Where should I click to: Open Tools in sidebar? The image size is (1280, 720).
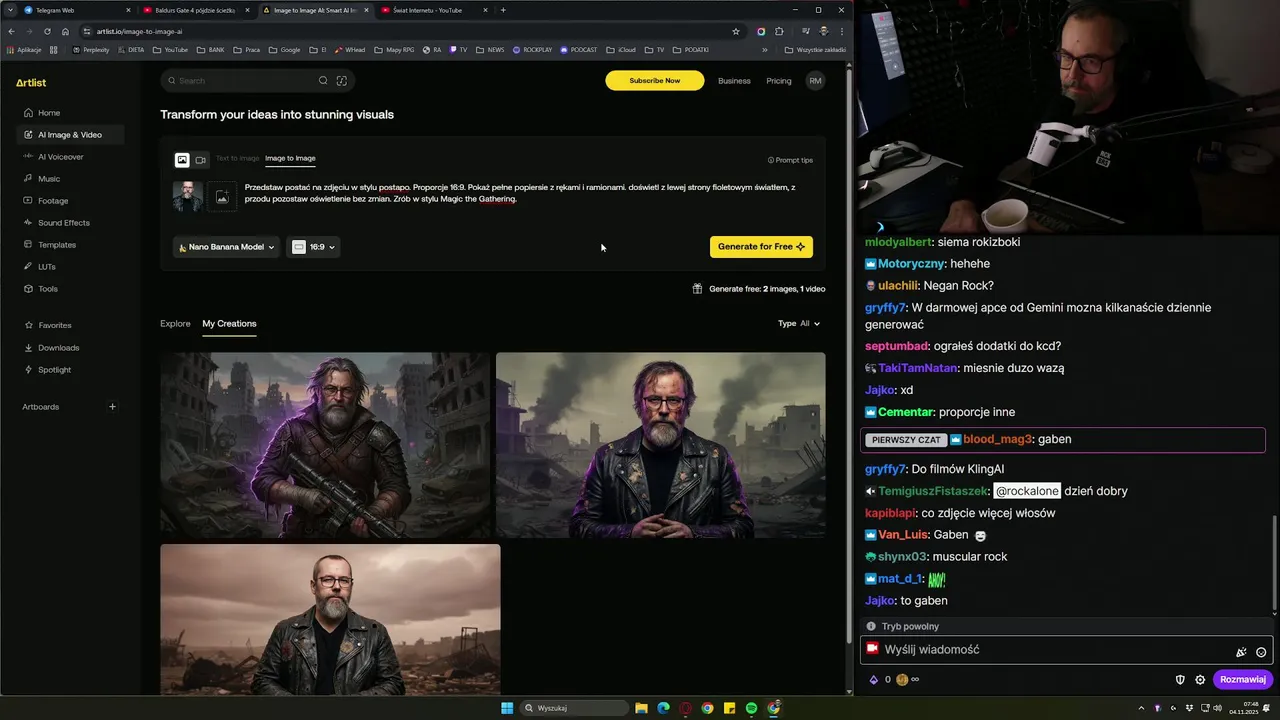(x=41, y=289)
